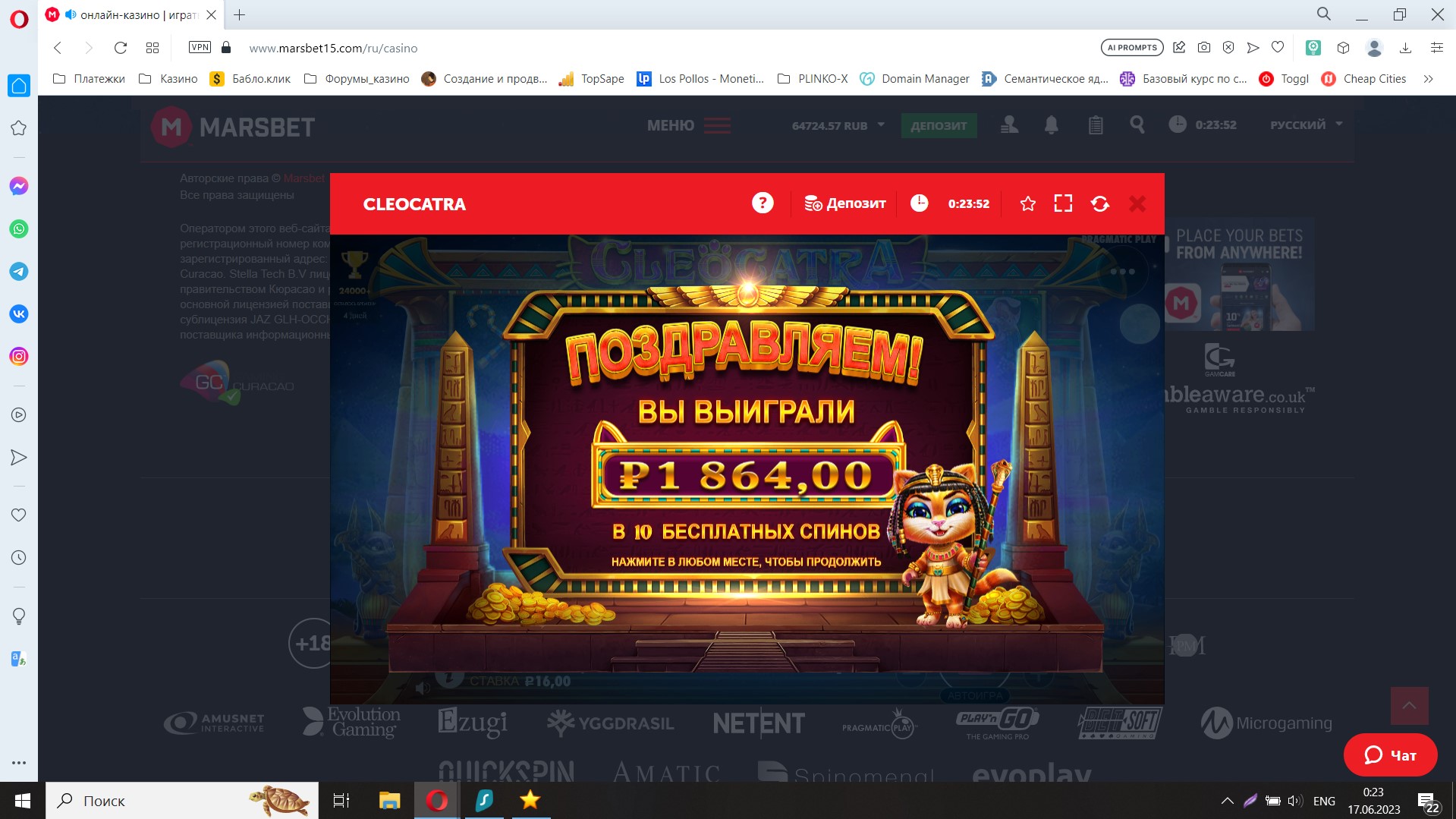Open sidebar history clock icon
The width and height of the screenshot is (1456, 819).
(x=19, y=557)
